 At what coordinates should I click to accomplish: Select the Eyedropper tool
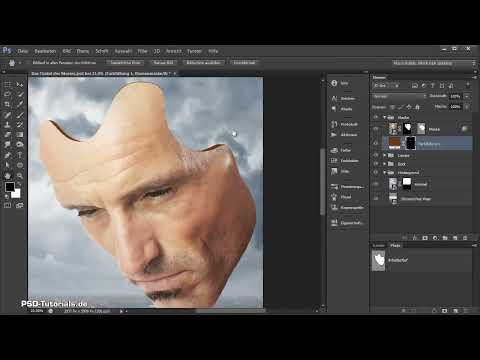pos(20,105)
